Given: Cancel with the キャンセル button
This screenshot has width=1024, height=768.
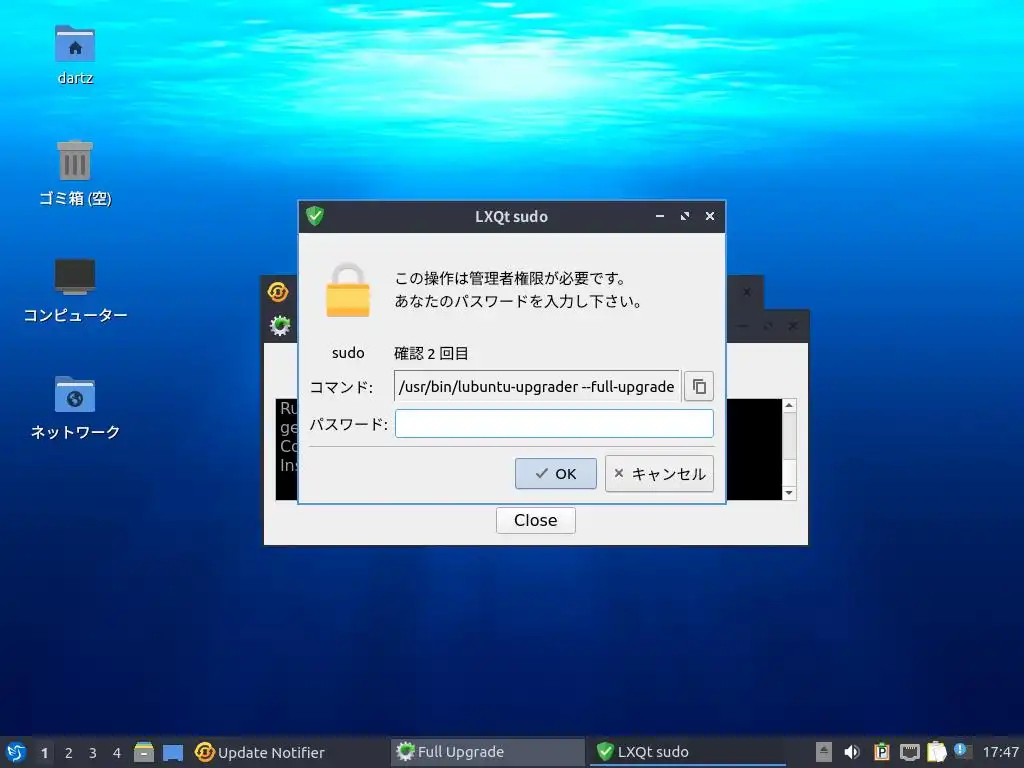Looking at the screenshot, I should 659,473.
